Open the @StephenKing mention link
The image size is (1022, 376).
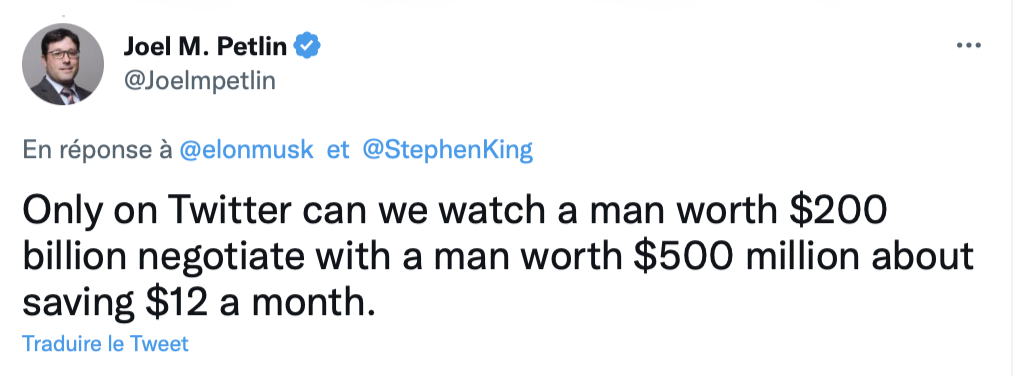pyautogui.click(x=447, y=150)
